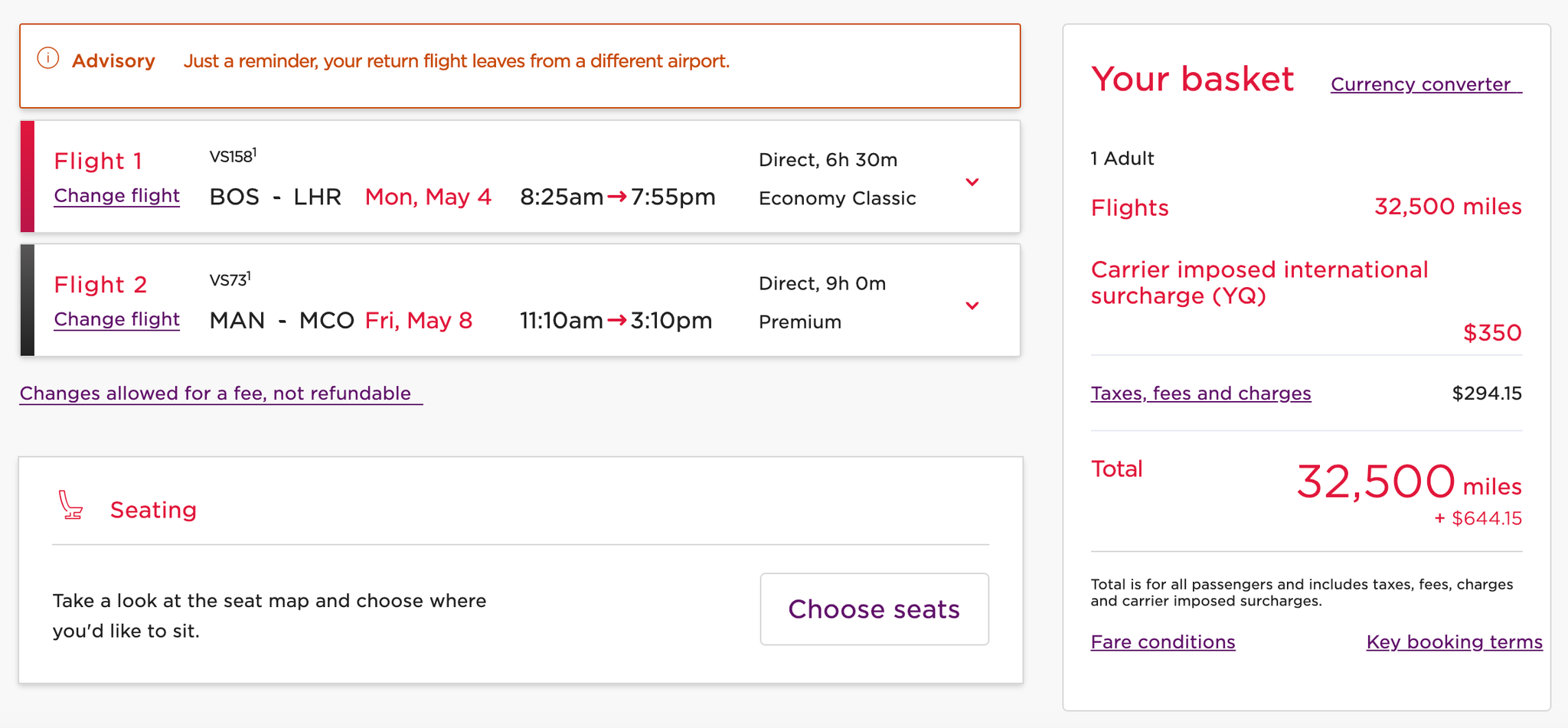This screenshot has height=728, width=1568.
Task: Open the Taxes, fees and charges breakdown
Action: click(1200, 393)
